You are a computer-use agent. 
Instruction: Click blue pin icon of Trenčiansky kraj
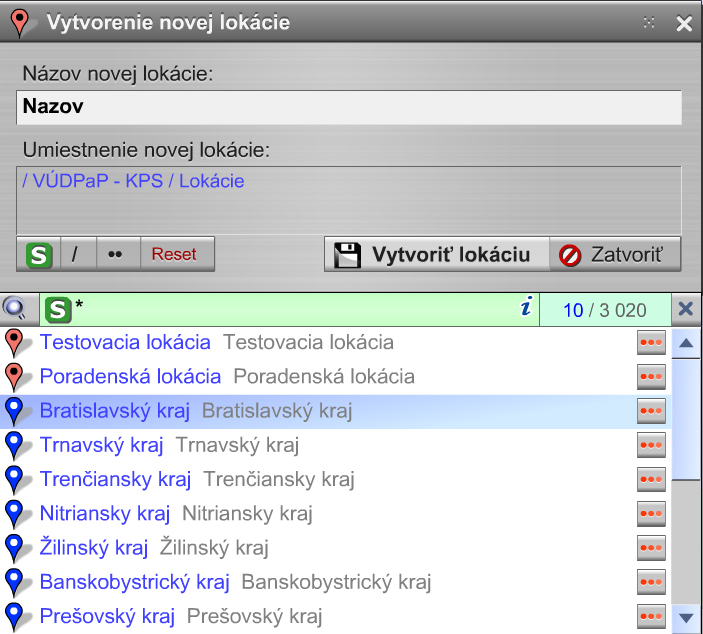[16, 479]
